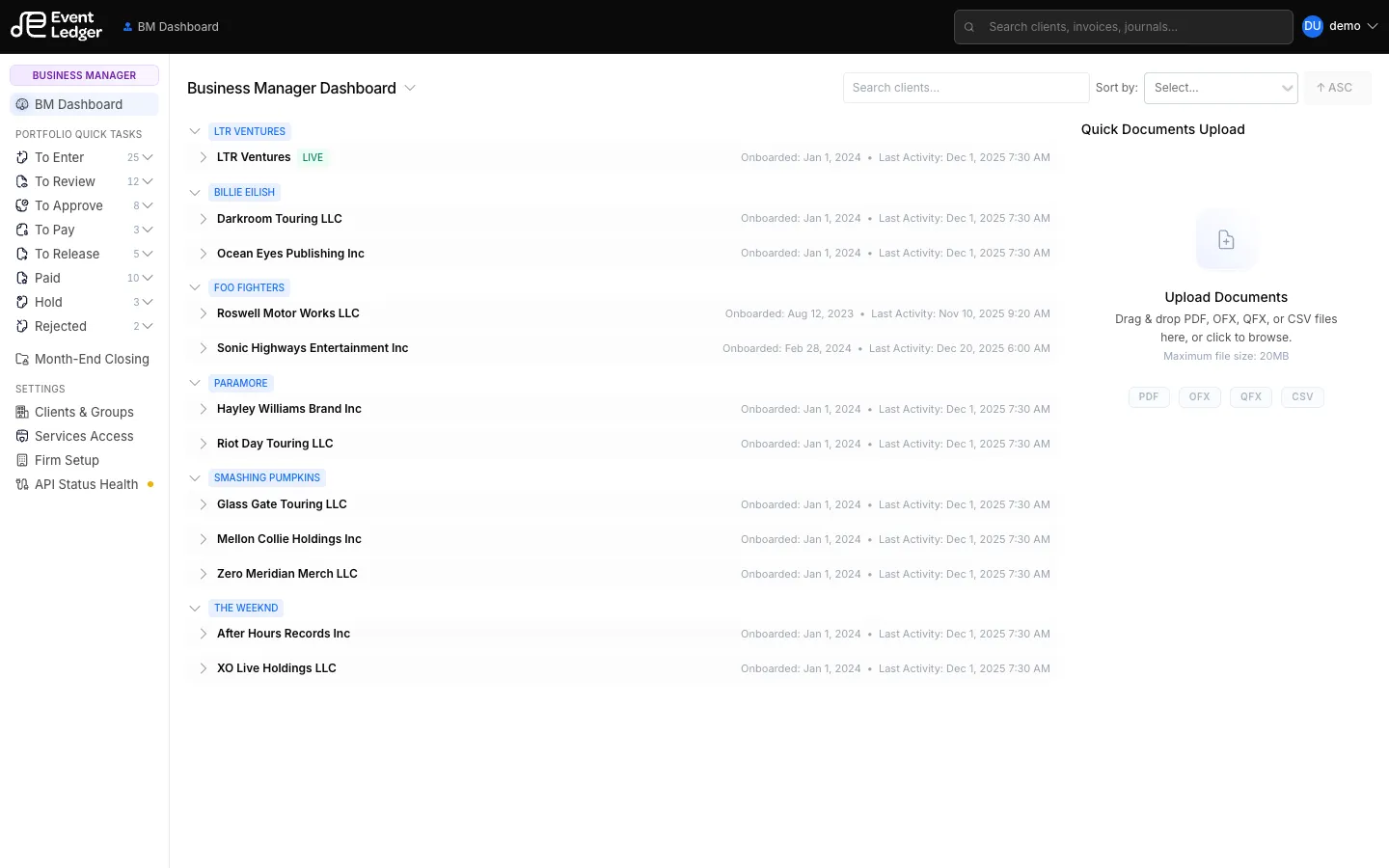Click the Paid task icon

tap(22, 278)
